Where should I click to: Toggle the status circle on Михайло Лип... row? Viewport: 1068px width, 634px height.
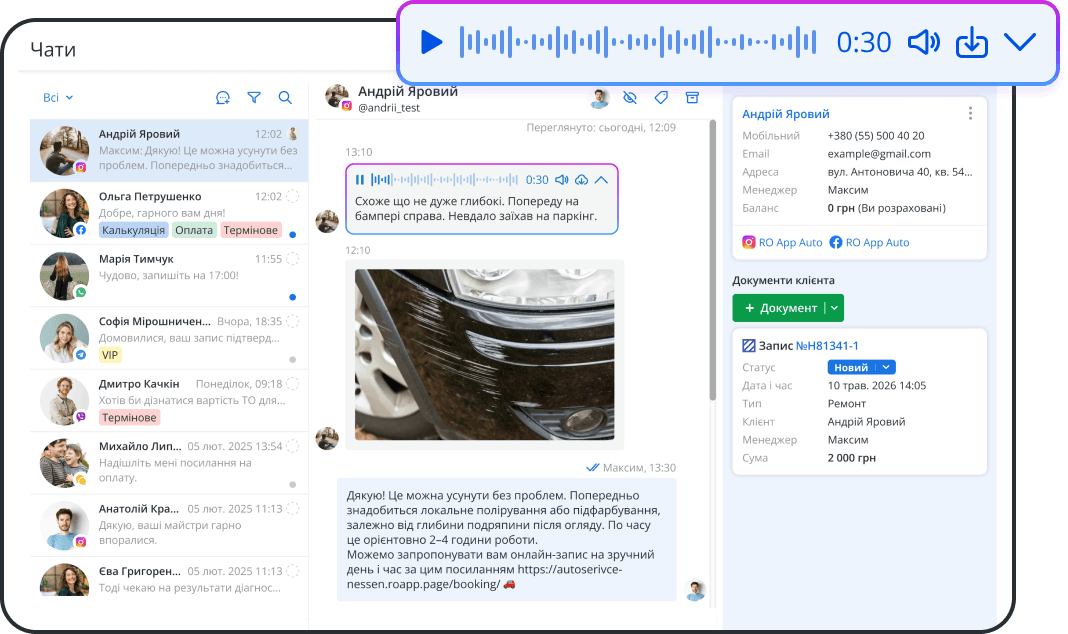[293, 446]
